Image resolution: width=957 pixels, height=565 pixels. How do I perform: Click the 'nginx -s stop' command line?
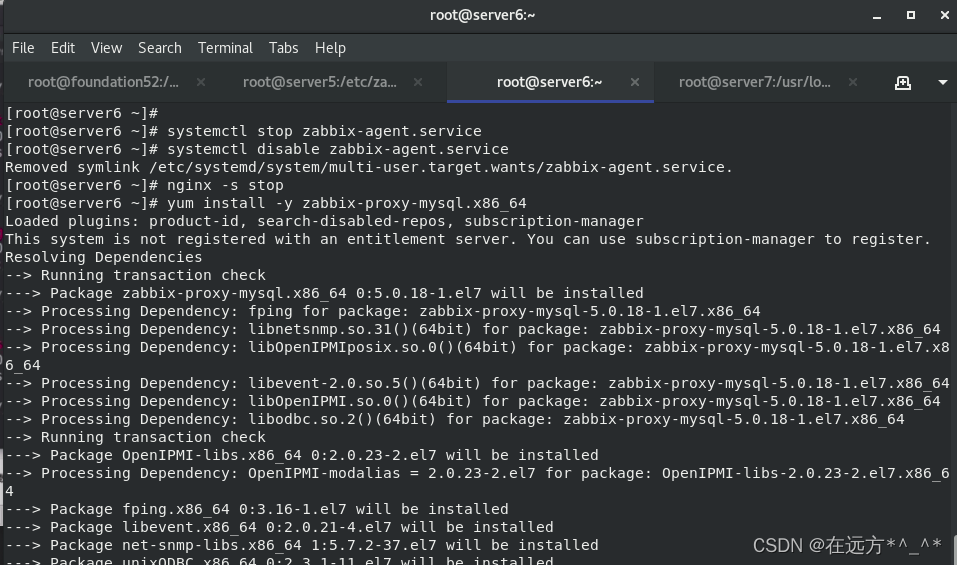145,185
